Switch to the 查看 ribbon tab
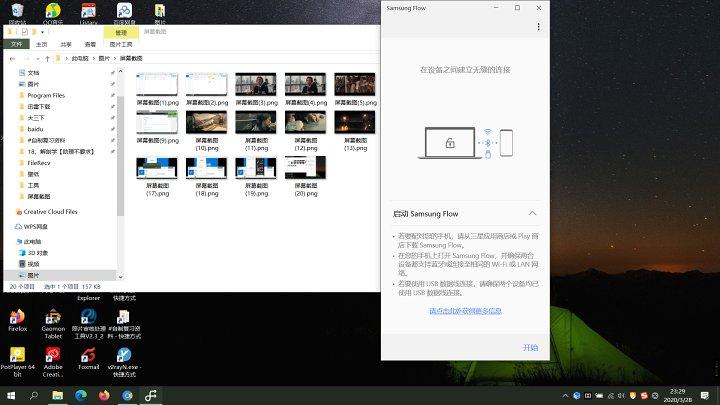This screenshot has height=405, width=720. click(x=91, y=44)
